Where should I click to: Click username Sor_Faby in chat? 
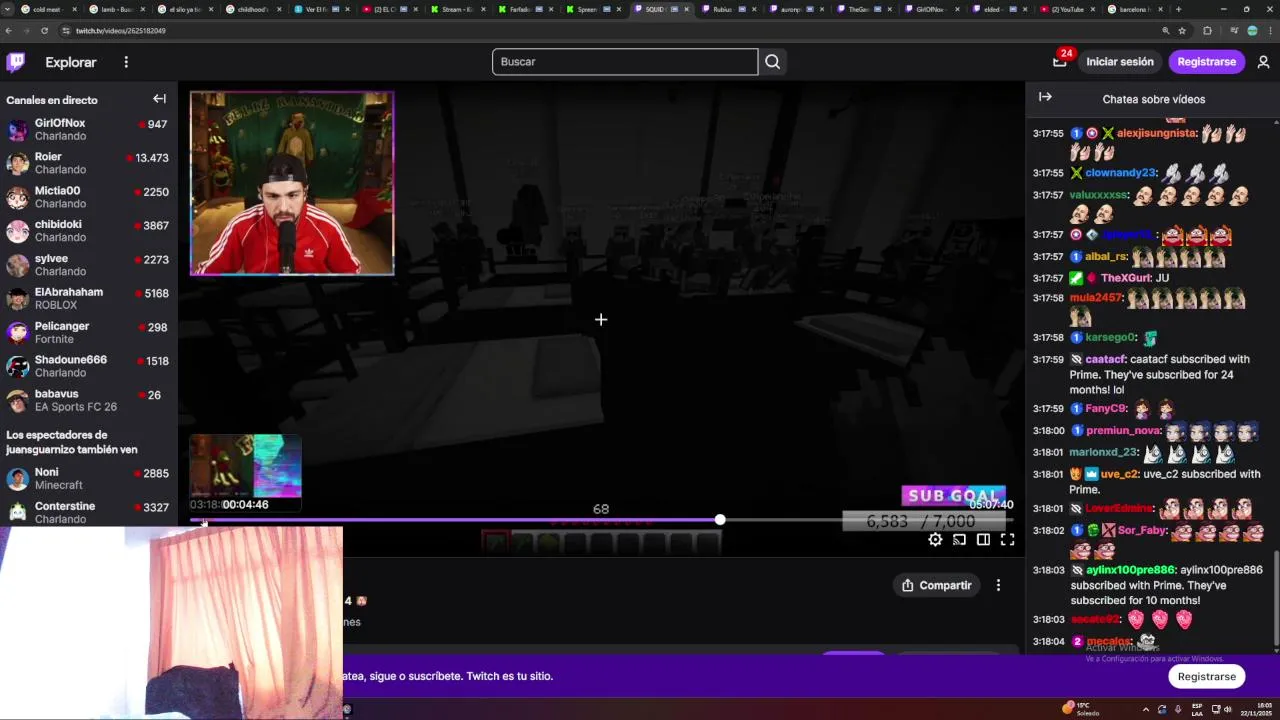click(x=1142, y=530)
